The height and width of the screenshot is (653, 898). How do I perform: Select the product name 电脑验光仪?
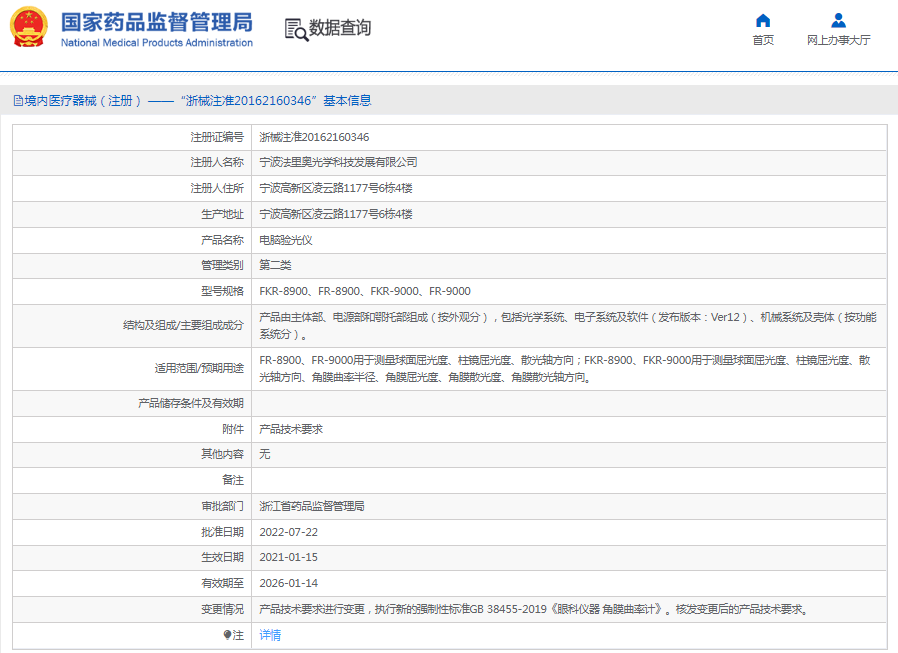pyautogui.click(x=286, y=240)
